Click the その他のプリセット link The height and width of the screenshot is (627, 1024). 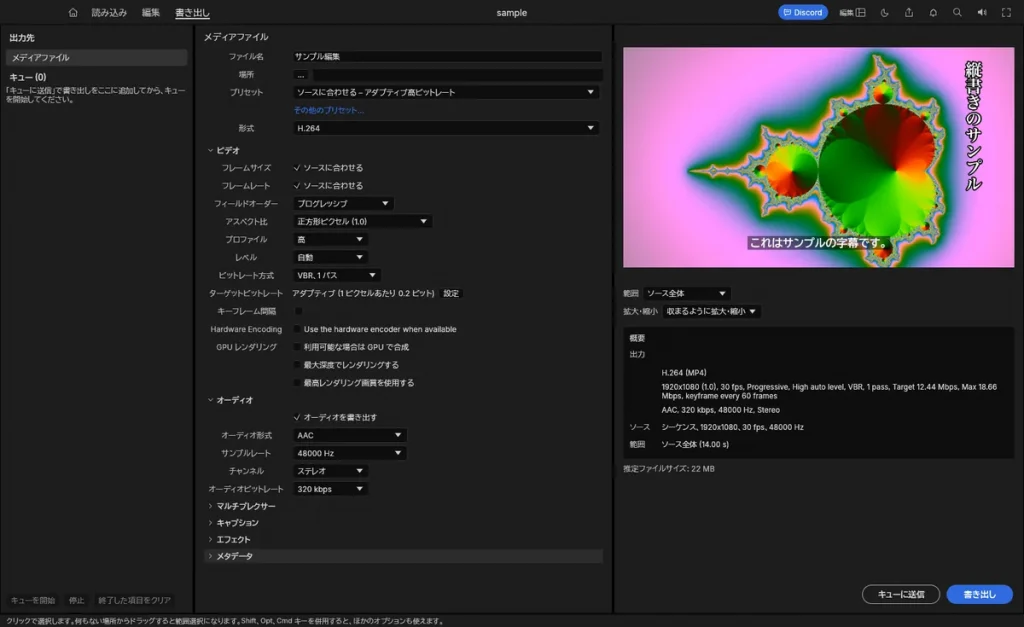pyautogui.click(x=328, y=110)
